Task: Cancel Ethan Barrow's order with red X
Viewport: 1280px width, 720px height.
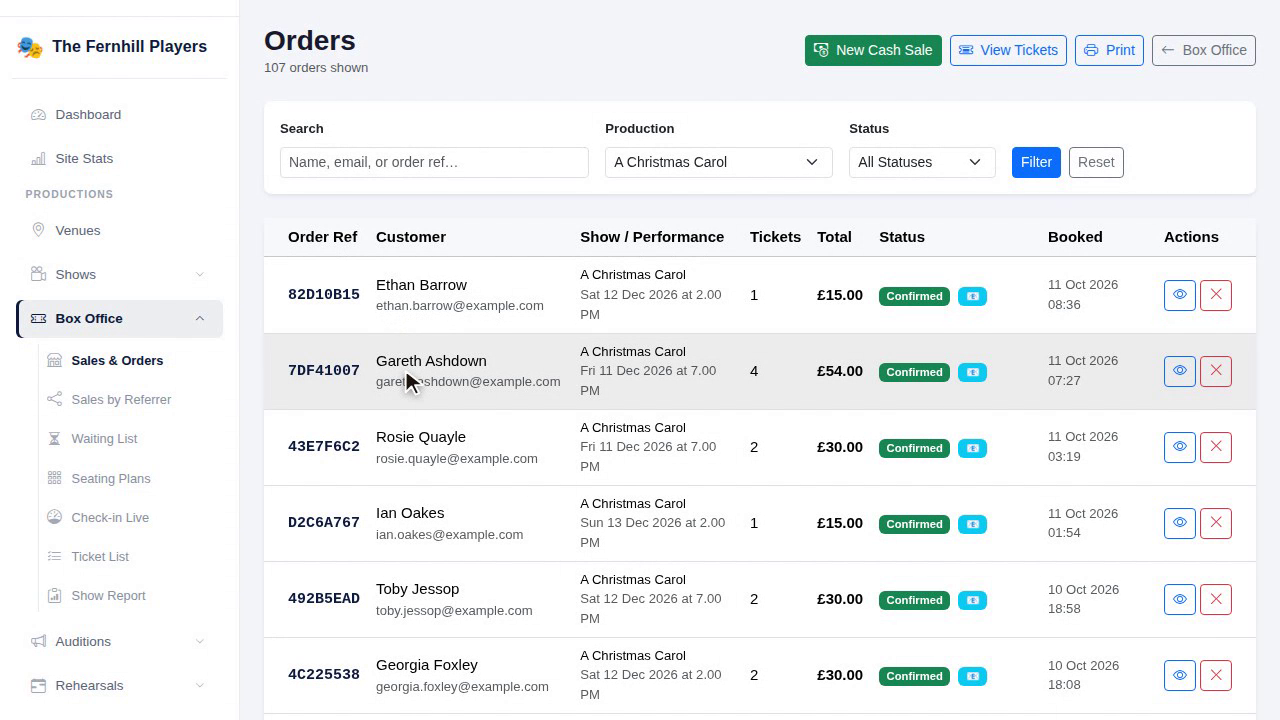Action: click(x=1216, y=295)
